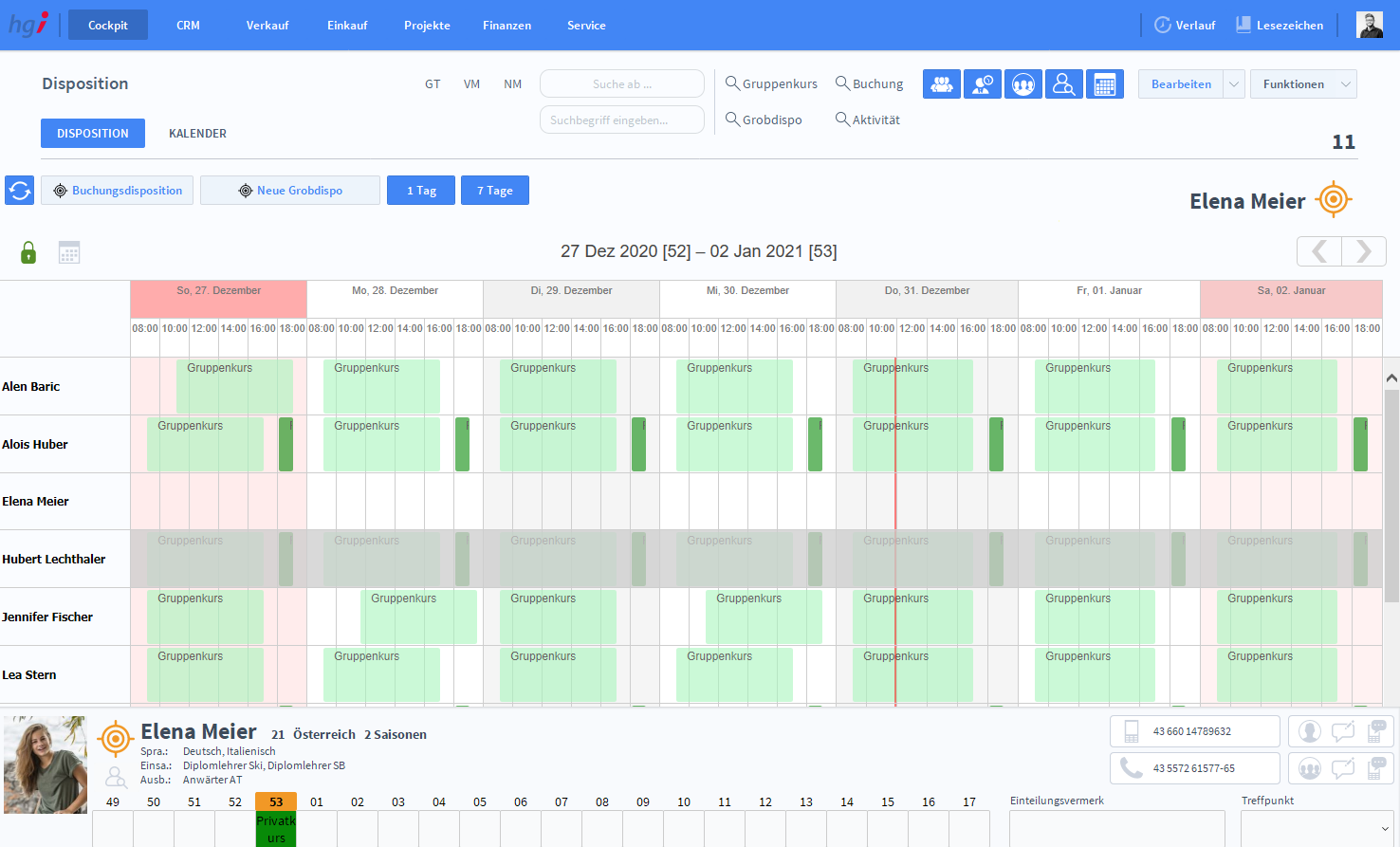Click the 'Suche ab' input field
Viewport: 1400px width, 847px height.
tap(622, 84)
